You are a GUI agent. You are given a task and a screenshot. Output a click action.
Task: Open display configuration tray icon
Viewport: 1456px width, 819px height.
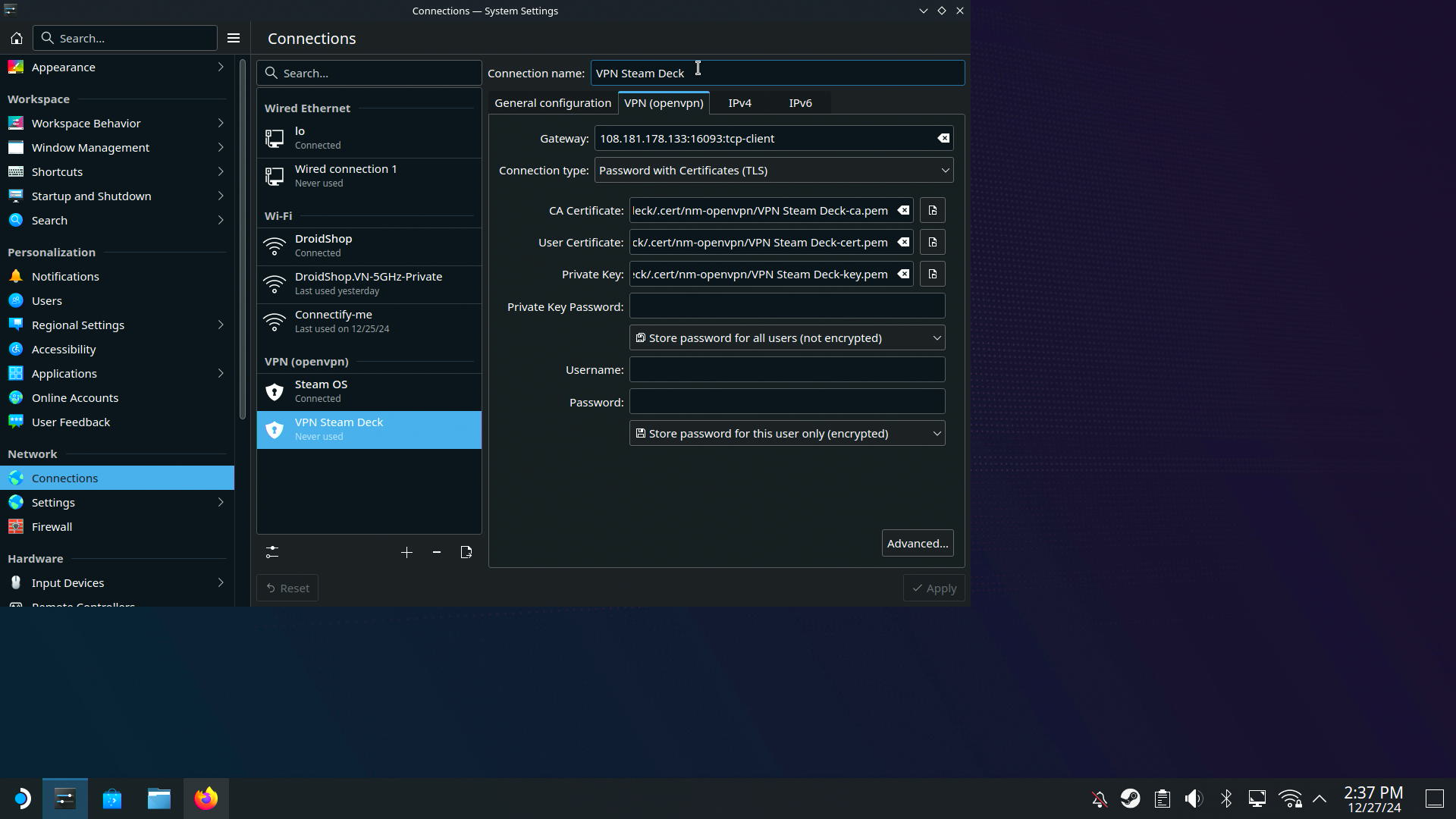[1257, 799]
